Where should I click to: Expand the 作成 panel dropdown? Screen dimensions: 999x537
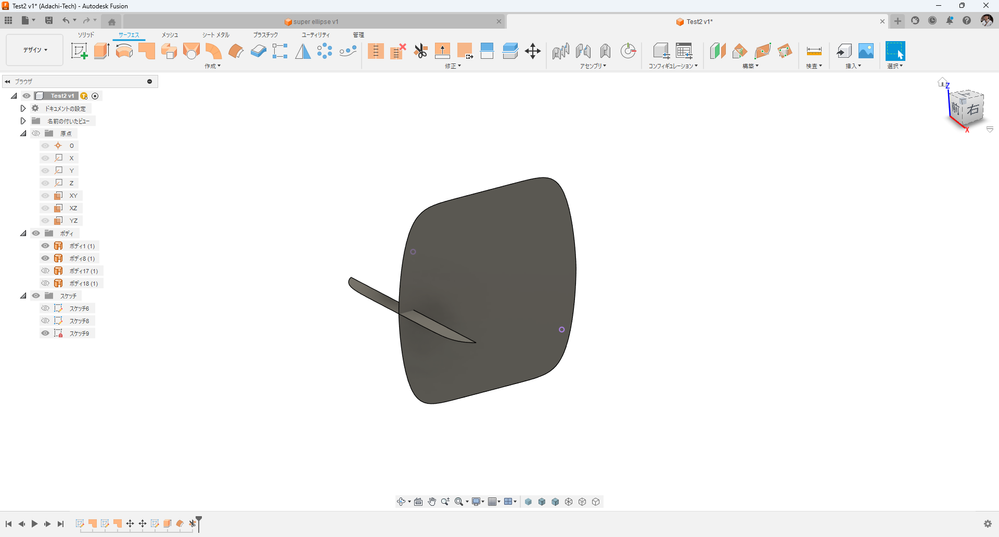click(x=212, y=66)
